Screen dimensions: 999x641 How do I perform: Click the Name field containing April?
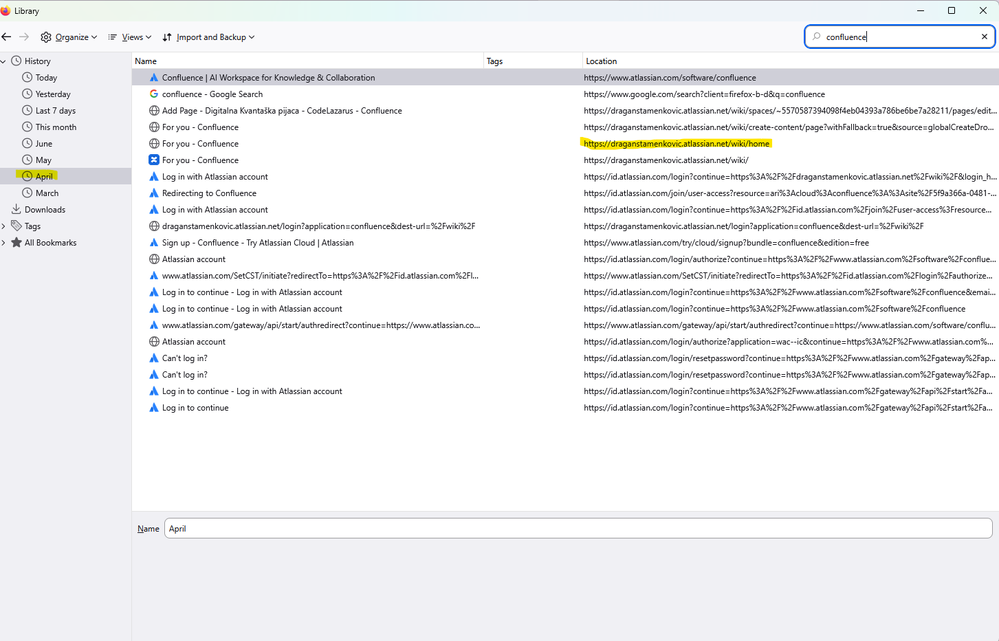pyautogui.click(x=578, y=528)
